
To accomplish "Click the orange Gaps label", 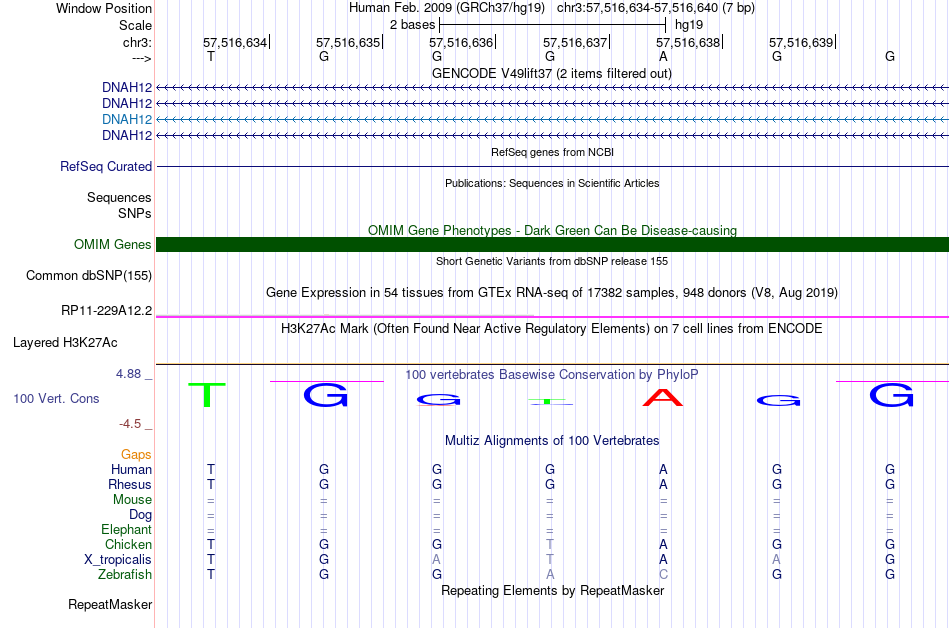I will coord(136,455).
